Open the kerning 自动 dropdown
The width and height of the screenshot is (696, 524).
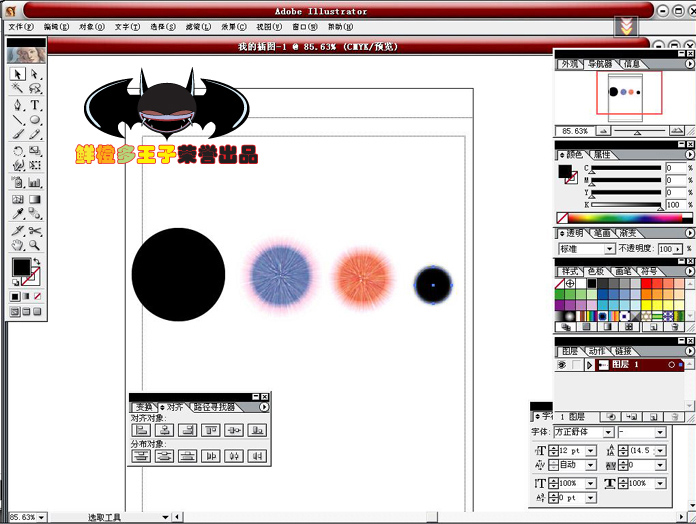(590, 465)
